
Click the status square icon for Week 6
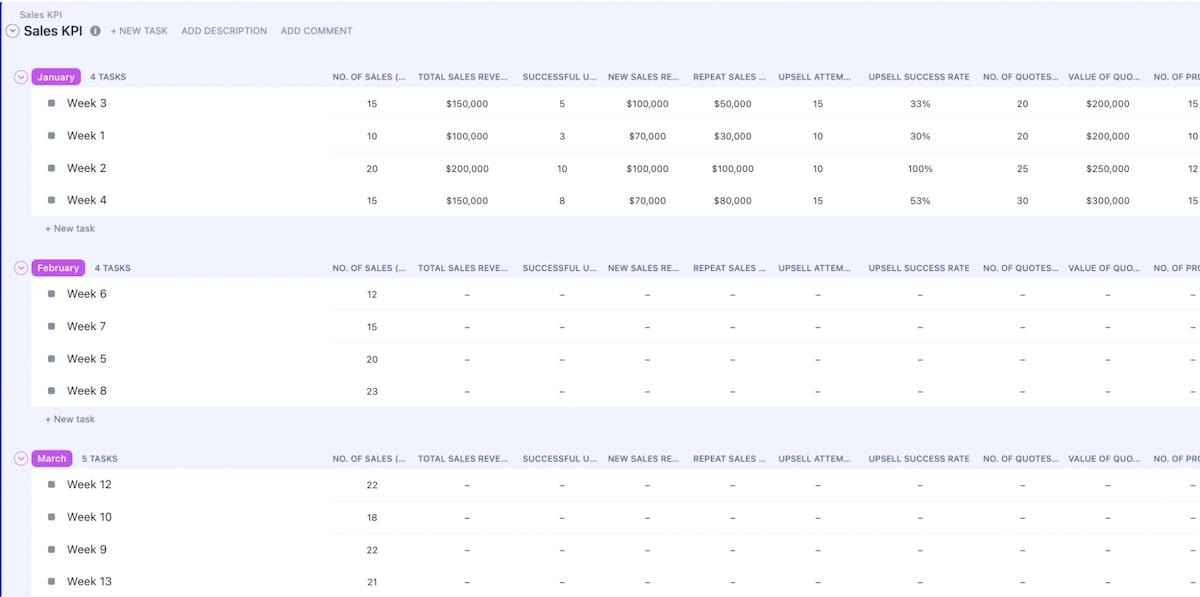51,294
